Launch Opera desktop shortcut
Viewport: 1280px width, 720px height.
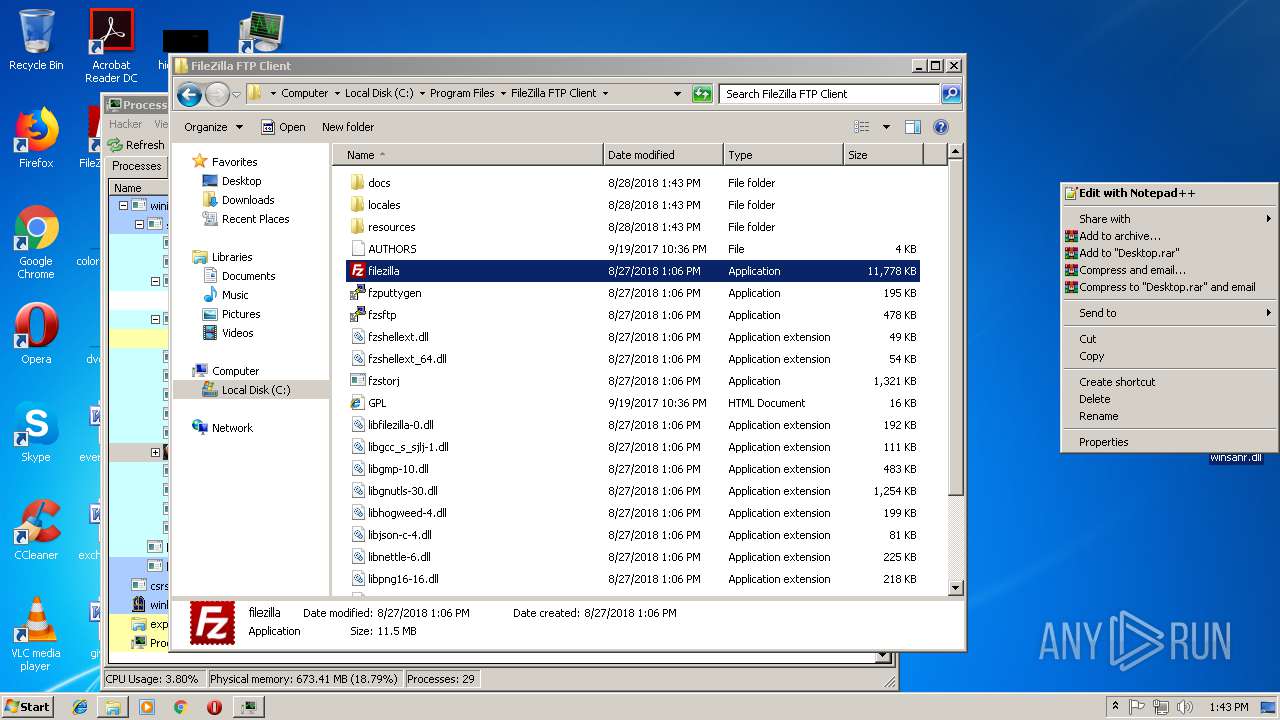click(36, 334)
